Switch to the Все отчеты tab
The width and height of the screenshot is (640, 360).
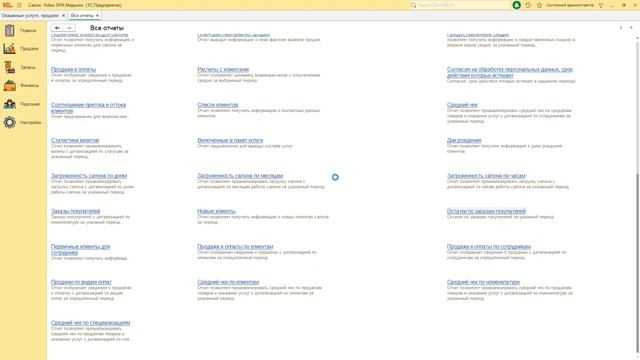(82, 16)
